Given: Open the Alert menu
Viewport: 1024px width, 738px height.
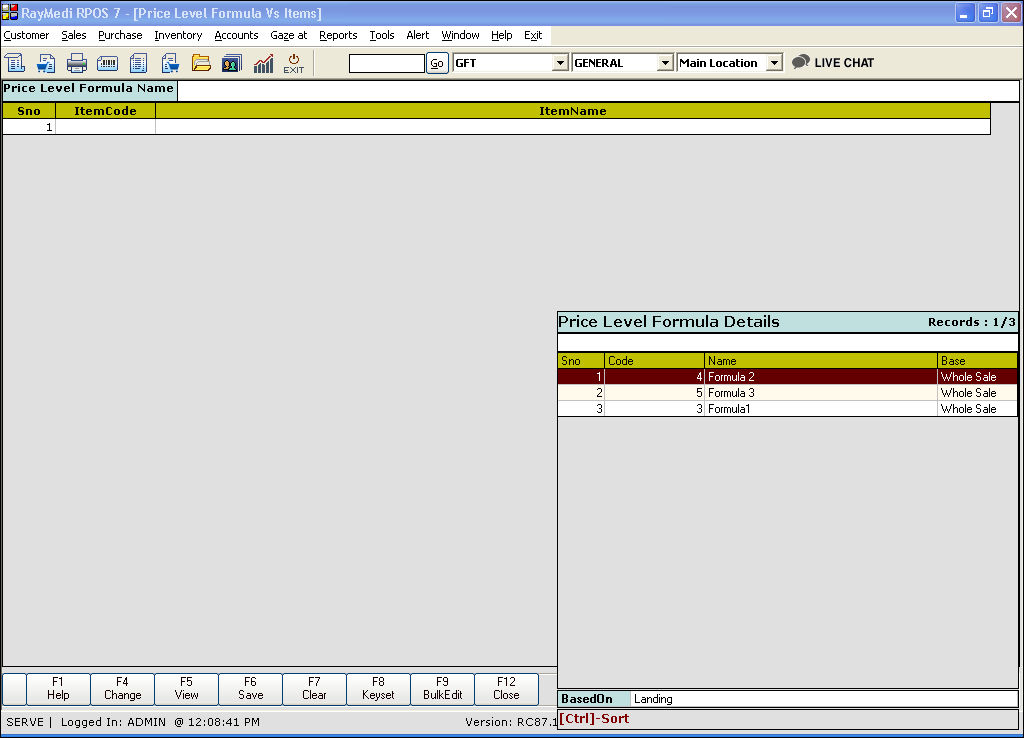Looking at the screenshot, I should (x=418, y=35).
